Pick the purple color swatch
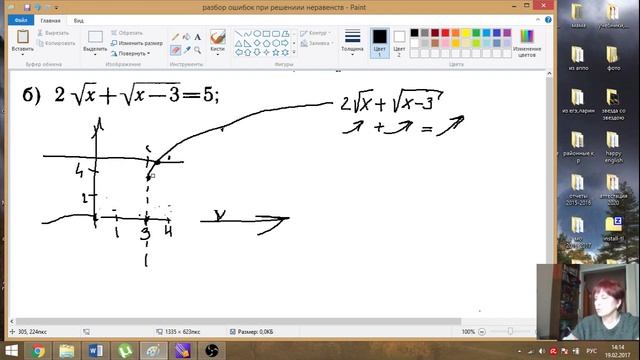The height and width of the screenshot is (360, 640). click(507, 33)
